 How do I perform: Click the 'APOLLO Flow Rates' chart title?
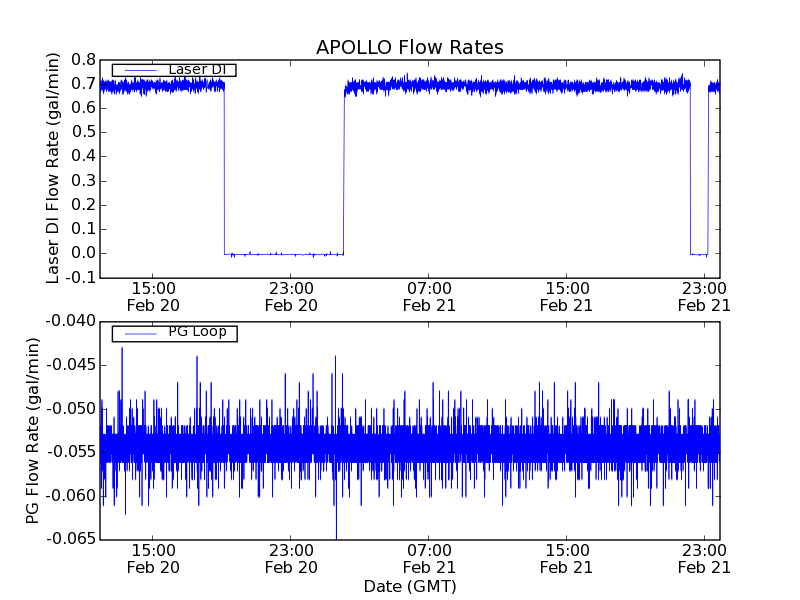point(410,47)
